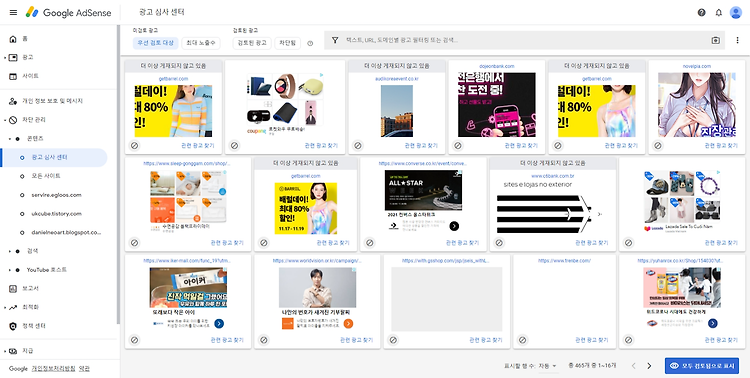This screenshot has height=378, width=750.
Task: Block the iker-mall.com ad
Action: (x=134, y=340)
